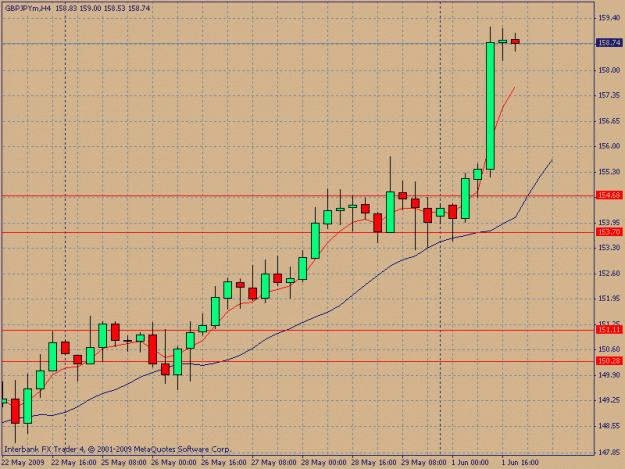Click the 26 May 00:00 time label
This screenshot has height=469, width=625.
point(174,463)
